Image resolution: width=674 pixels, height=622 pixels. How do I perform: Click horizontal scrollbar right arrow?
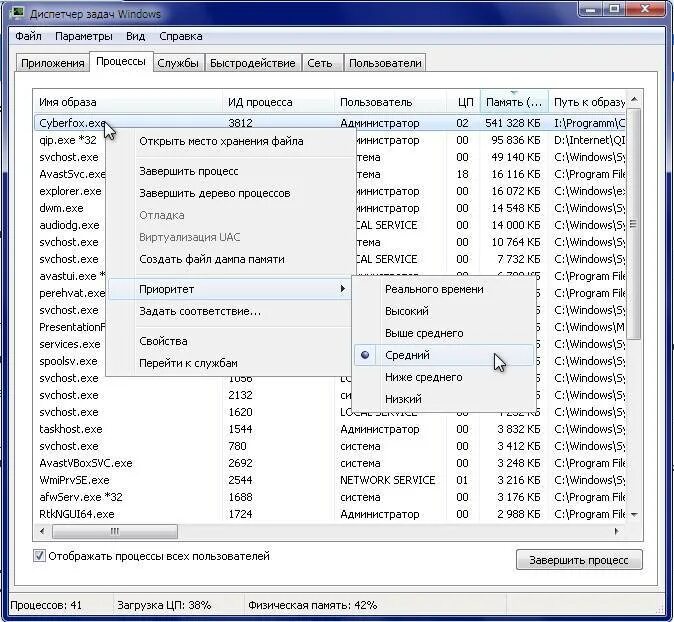[617, 531]
